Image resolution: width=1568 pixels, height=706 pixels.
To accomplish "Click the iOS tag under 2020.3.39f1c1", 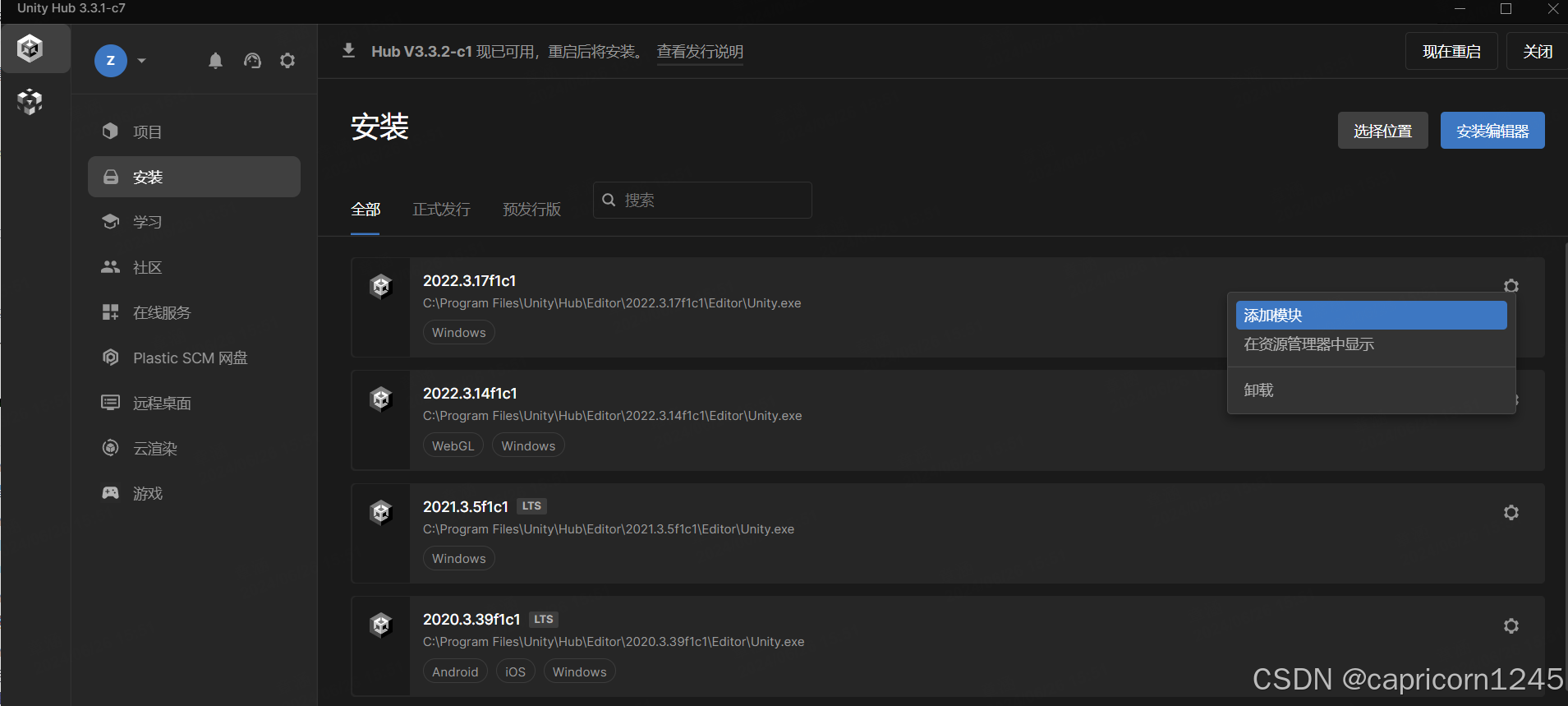I will [x=515, y=672].
